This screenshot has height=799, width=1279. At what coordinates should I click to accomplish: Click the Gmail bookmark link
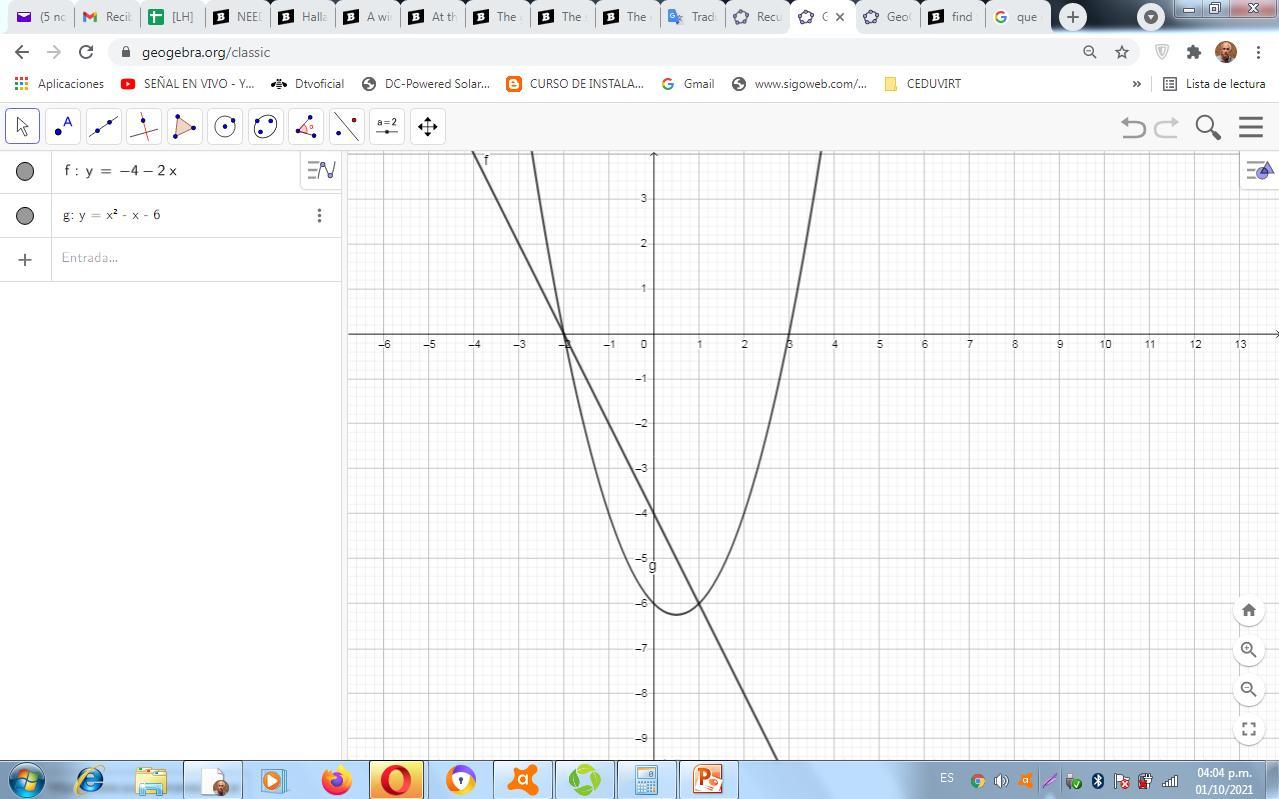pos(688,84)
